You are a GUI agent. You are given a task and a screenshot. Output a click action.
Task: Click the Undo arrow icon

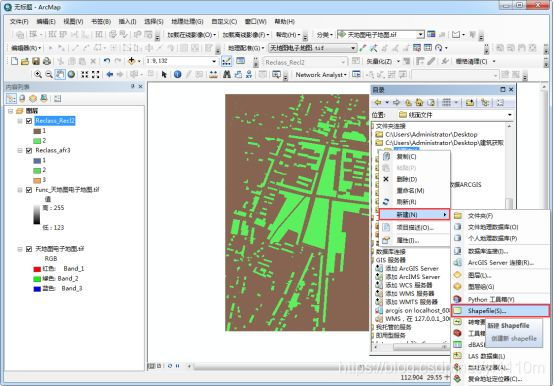107,61
